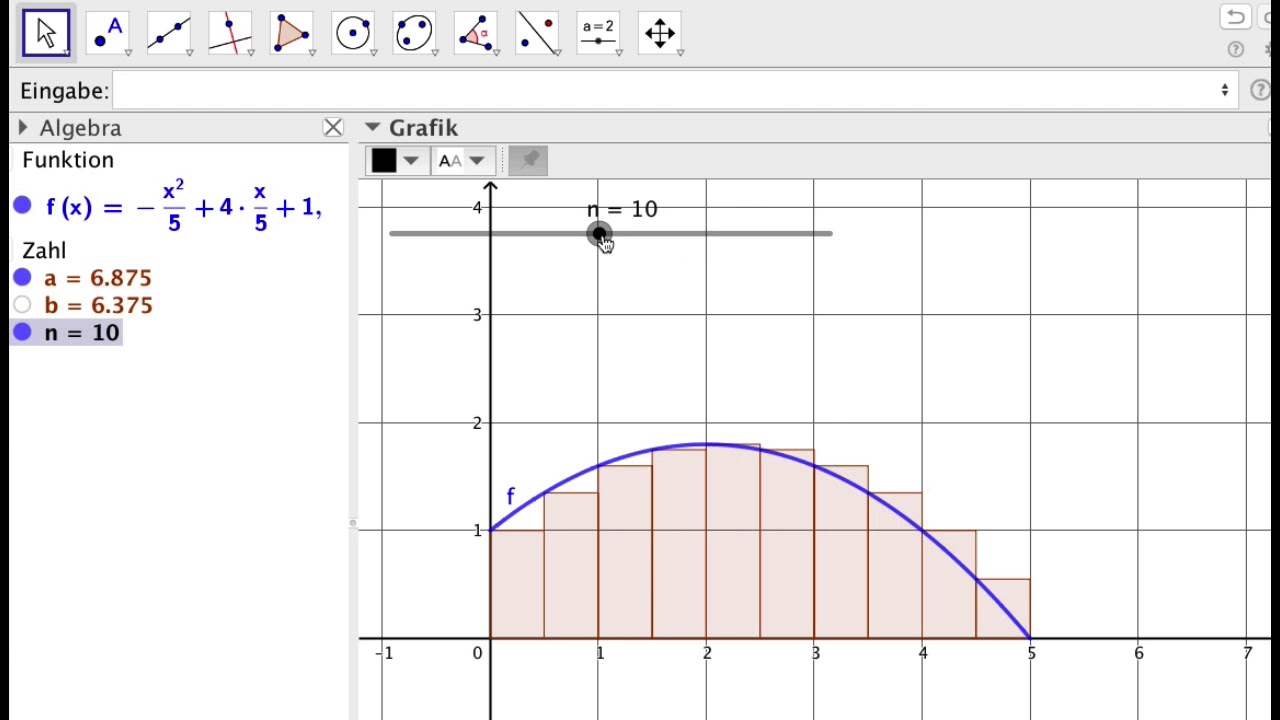Open Slider tool submenu arrow
This screenshot has width=1280, height=720.
[x=619, y=52]
